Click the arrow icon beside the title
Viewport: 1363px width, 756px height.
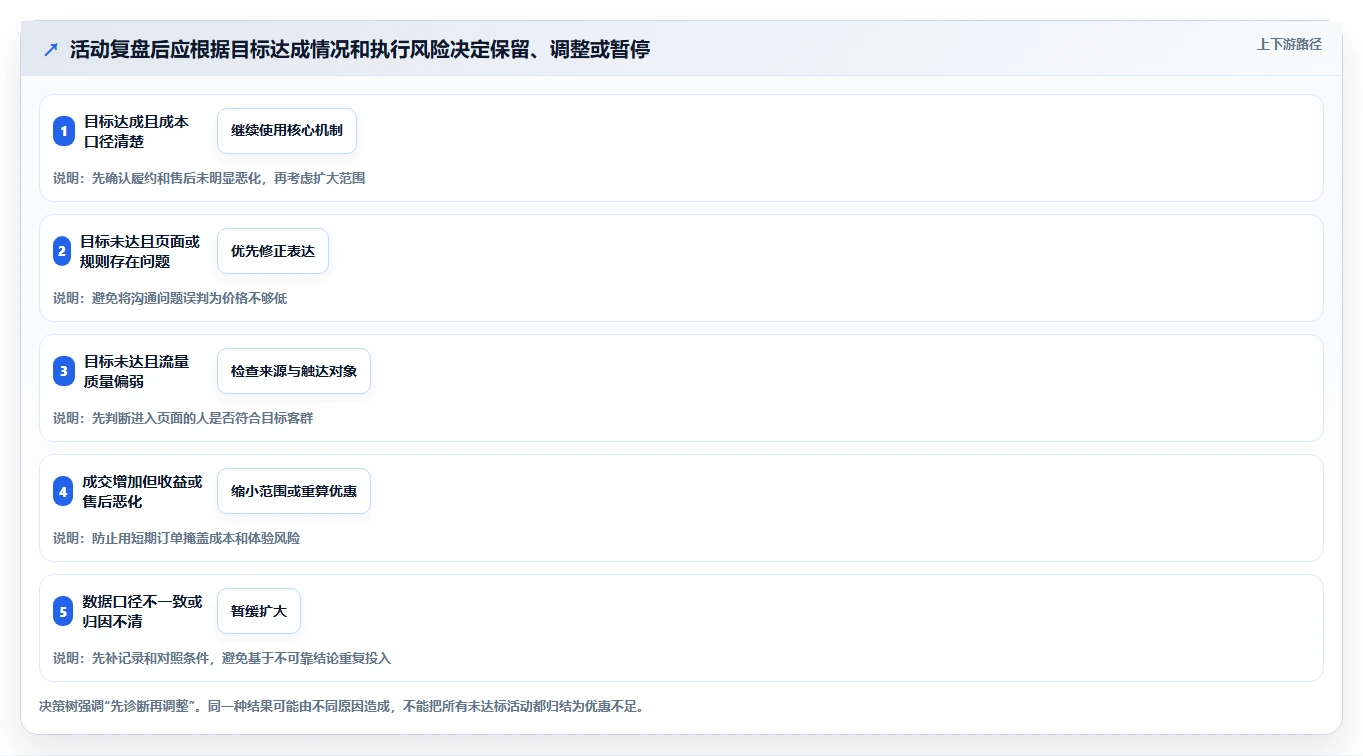51,49
